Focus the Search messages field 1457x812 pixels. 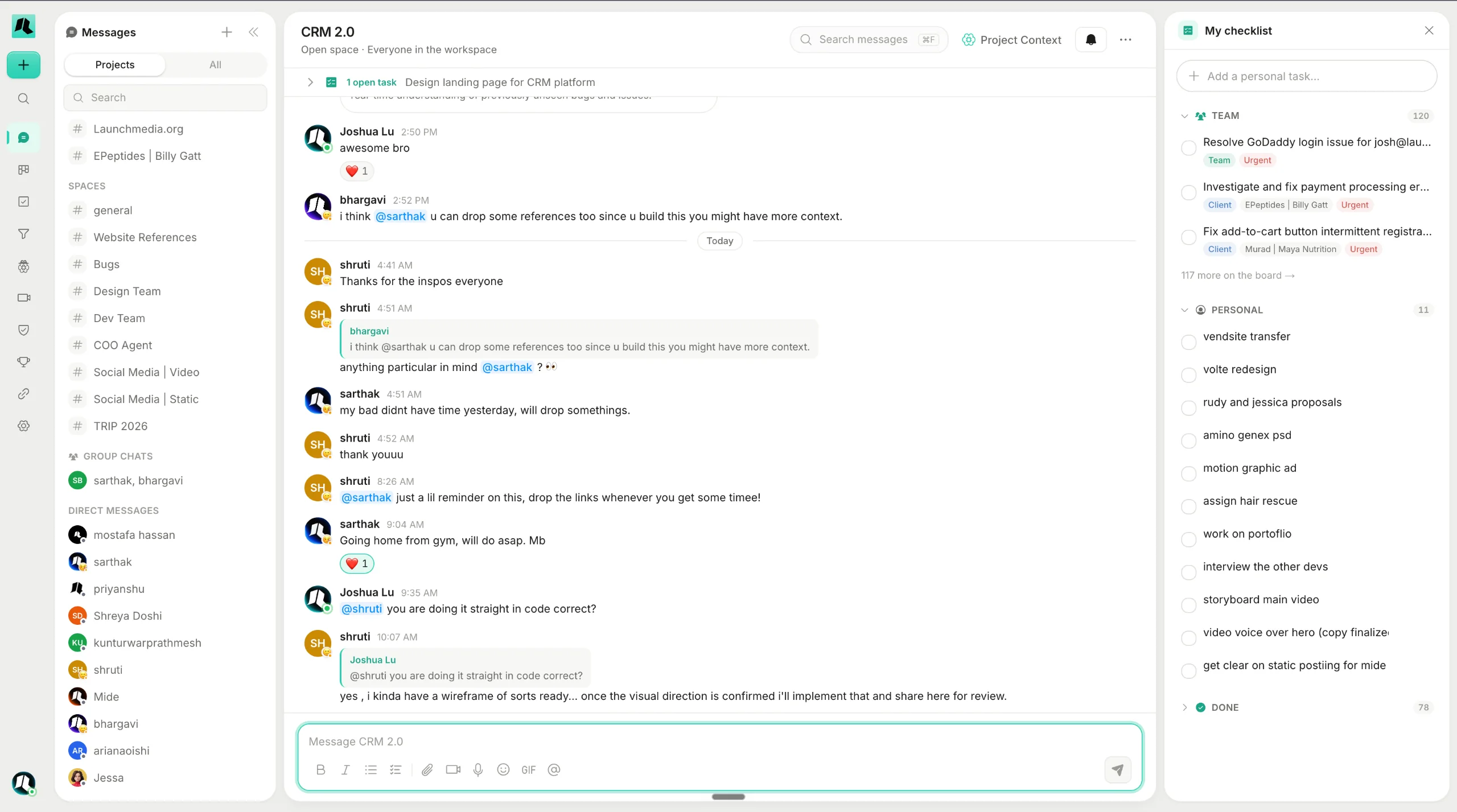tap(869, 39)
